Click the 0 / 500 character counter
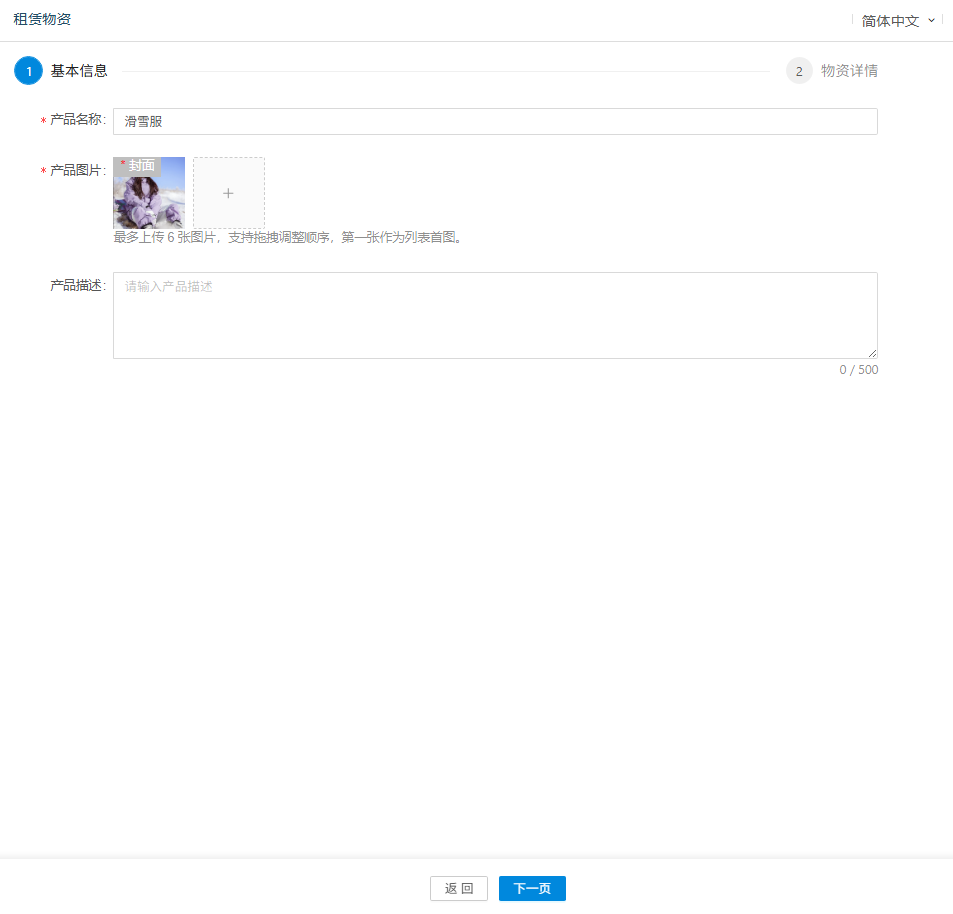The height and width of the screenshot is (914, 953). [858, 369]
